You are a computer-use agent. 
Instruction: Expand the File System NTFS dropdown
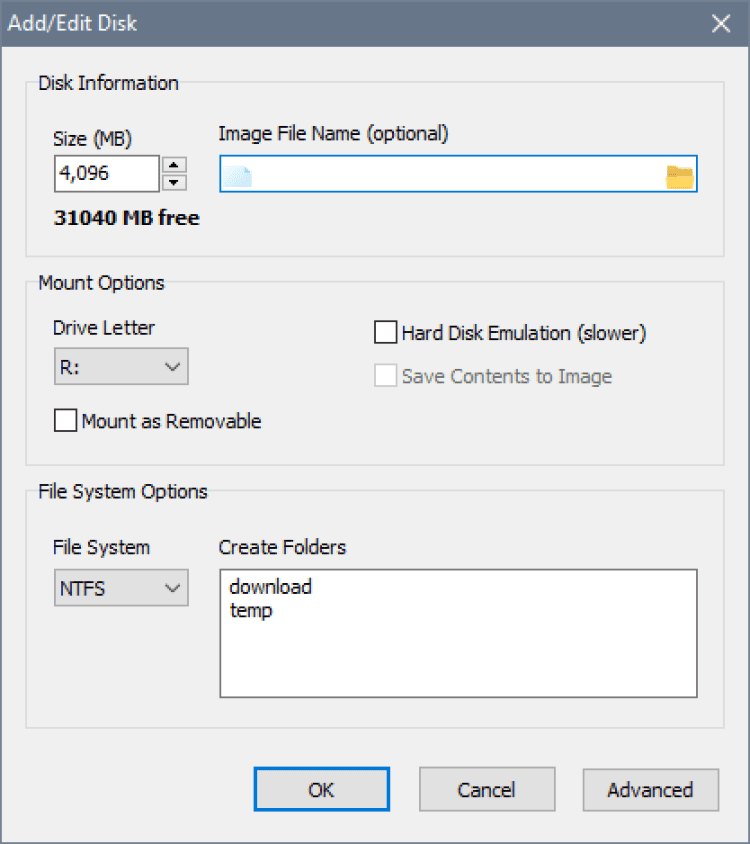(x=120, y=588)
